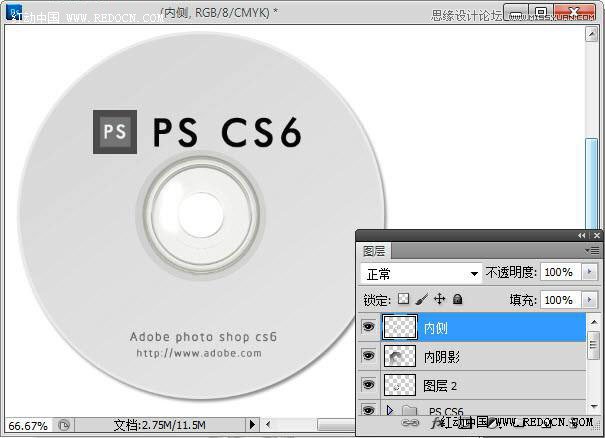Select the 内阴影 layer
The height and width of the screenshot is (438, 605).
[x=483, y=356]
